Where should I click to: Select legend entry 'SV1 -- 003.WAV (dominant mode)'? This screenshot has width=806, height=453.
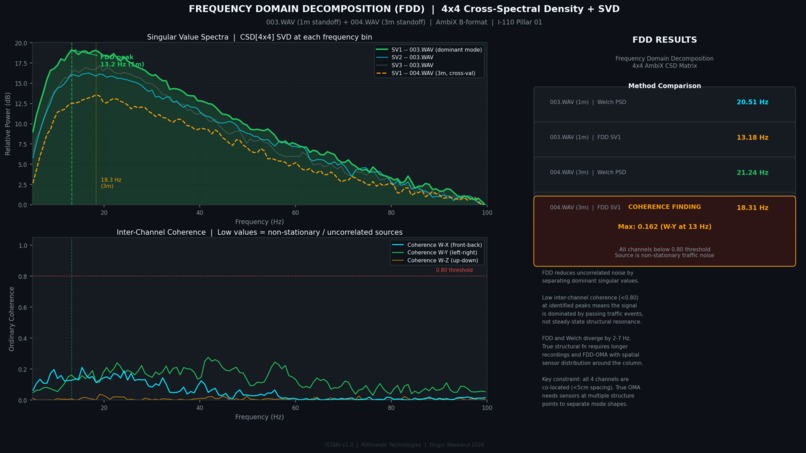click(x=429, y=50)
